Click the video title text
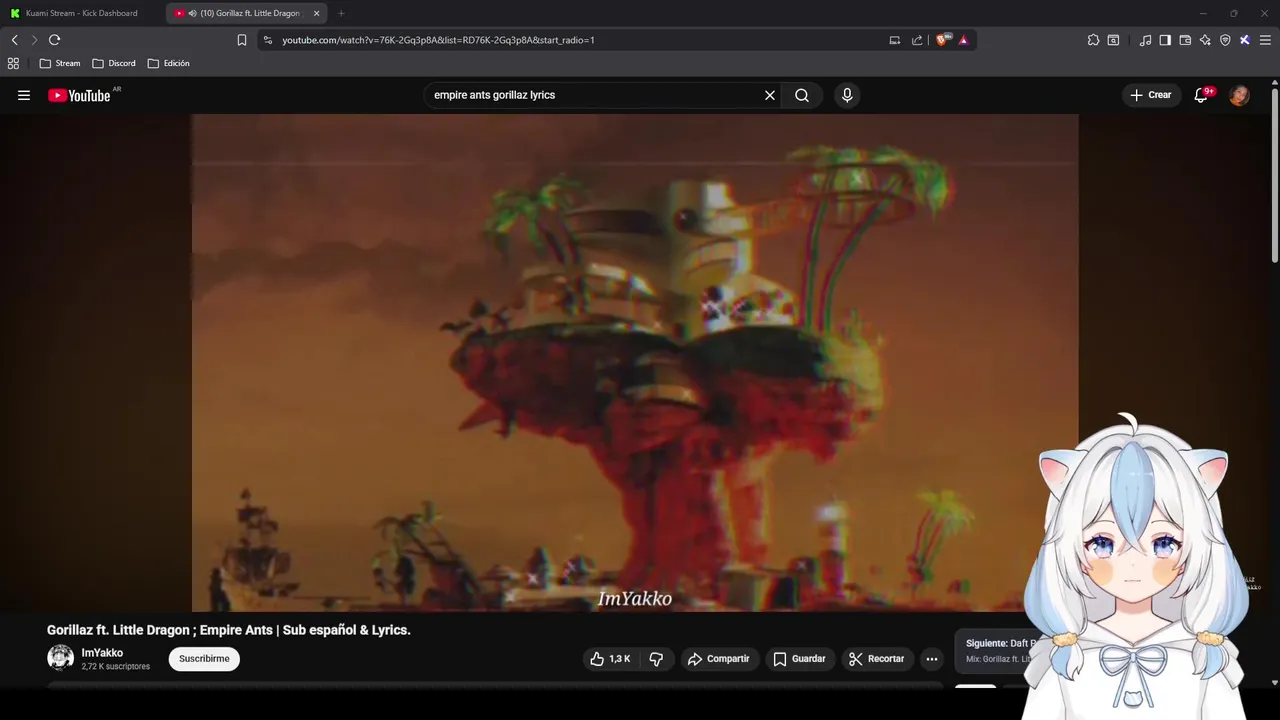 tap(229, 630)
